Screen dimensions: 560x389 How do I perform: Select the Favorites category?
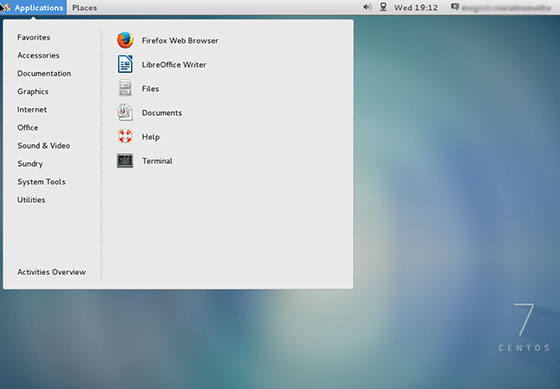[34, 37]
